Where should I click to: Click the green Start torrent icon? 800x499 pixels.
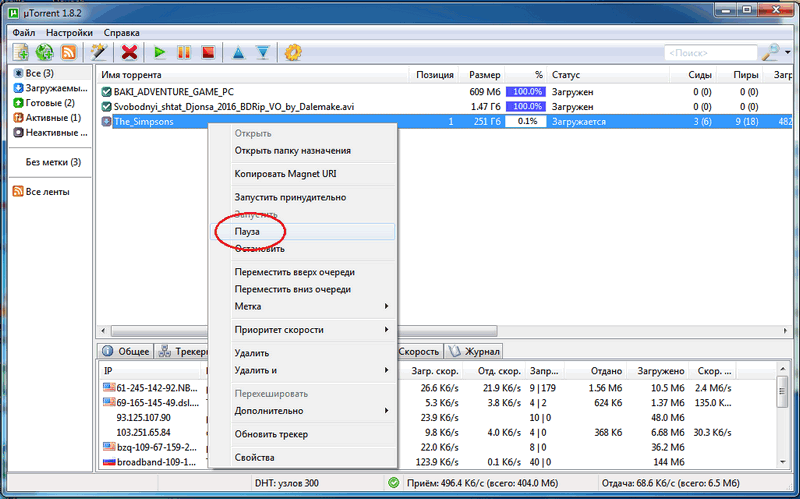(160, 52)
